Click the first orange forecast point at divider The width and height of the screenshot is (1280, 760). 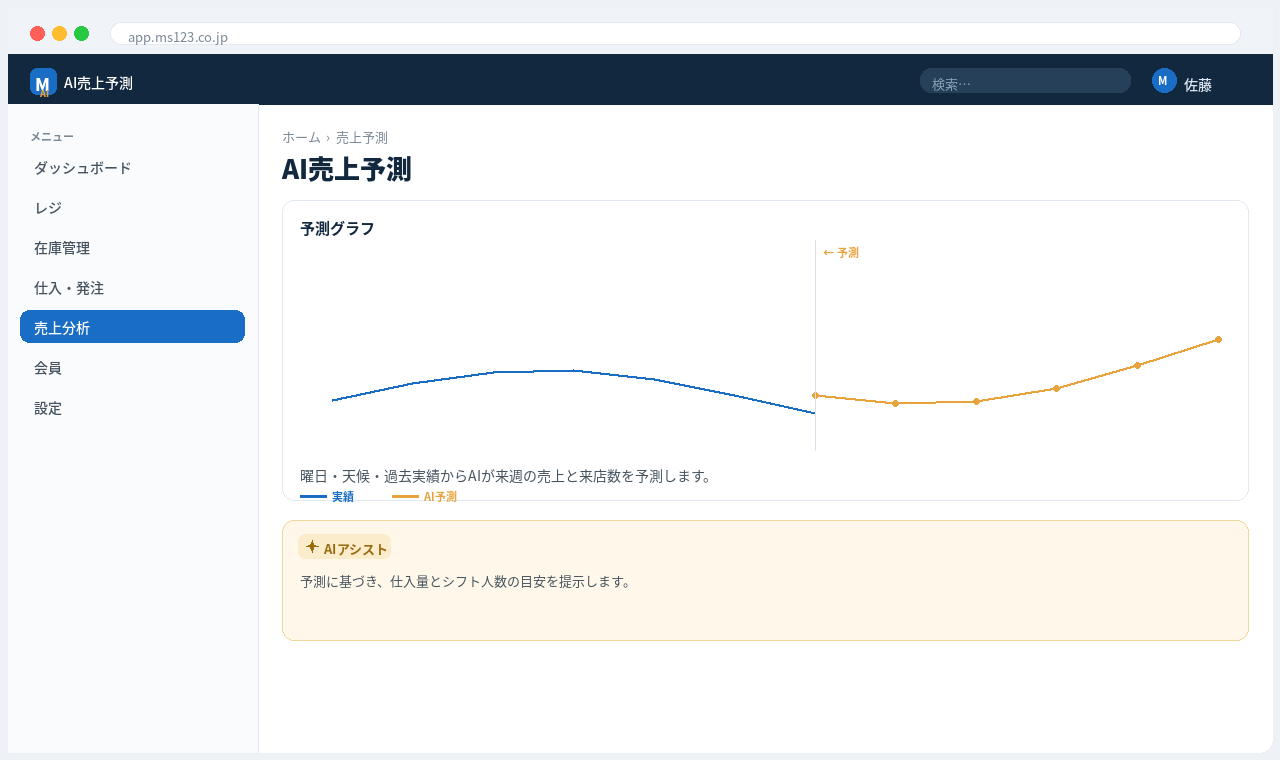(815, 395)
